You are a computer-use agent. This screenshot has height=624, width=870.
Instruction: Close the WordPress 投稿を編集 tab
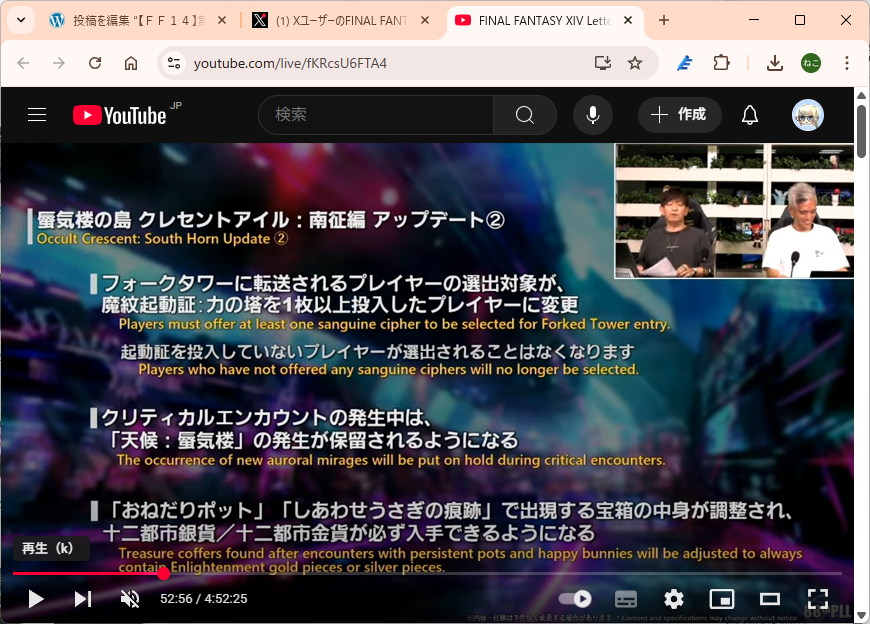(222, 21)
